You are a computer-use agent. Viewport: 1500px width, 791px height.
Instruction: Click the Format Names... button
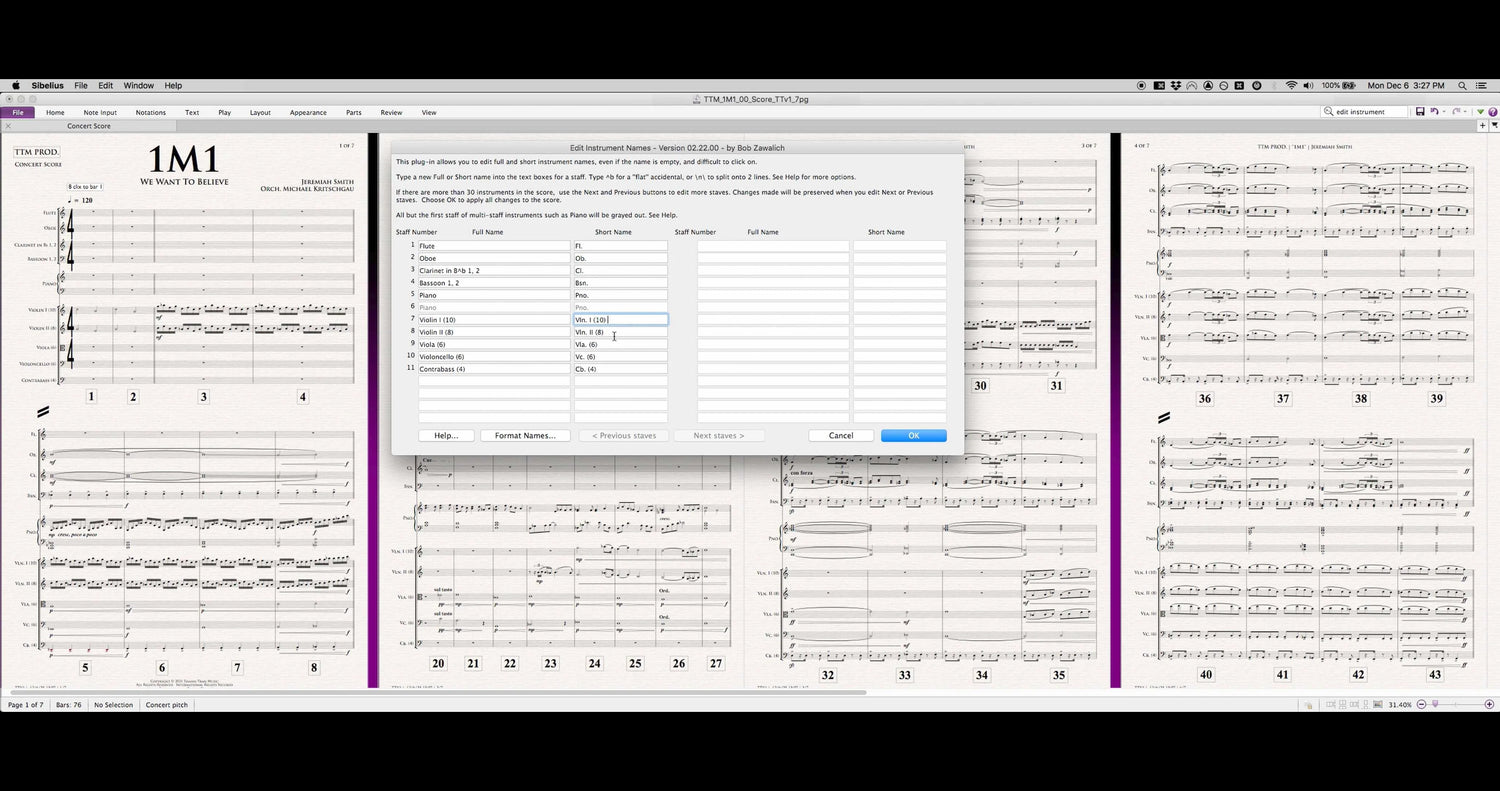525,436
